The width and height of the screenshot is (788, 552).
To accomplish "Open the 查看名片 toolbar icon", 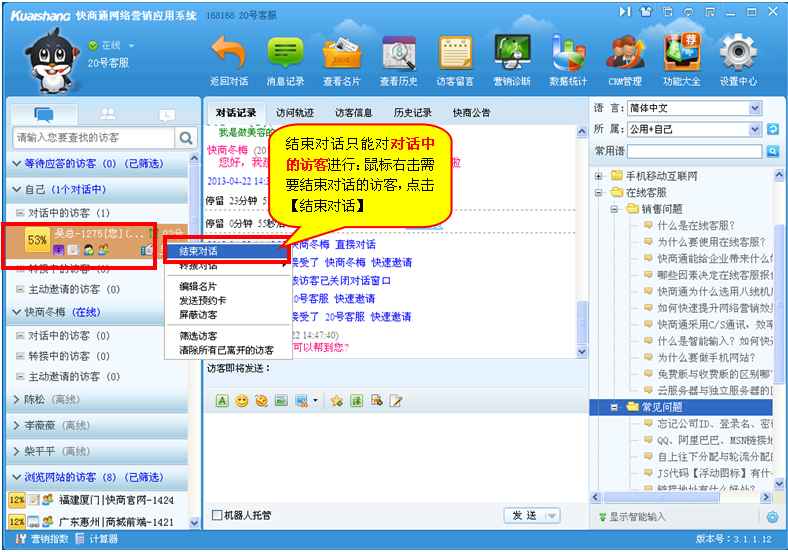I will (342, 54).
